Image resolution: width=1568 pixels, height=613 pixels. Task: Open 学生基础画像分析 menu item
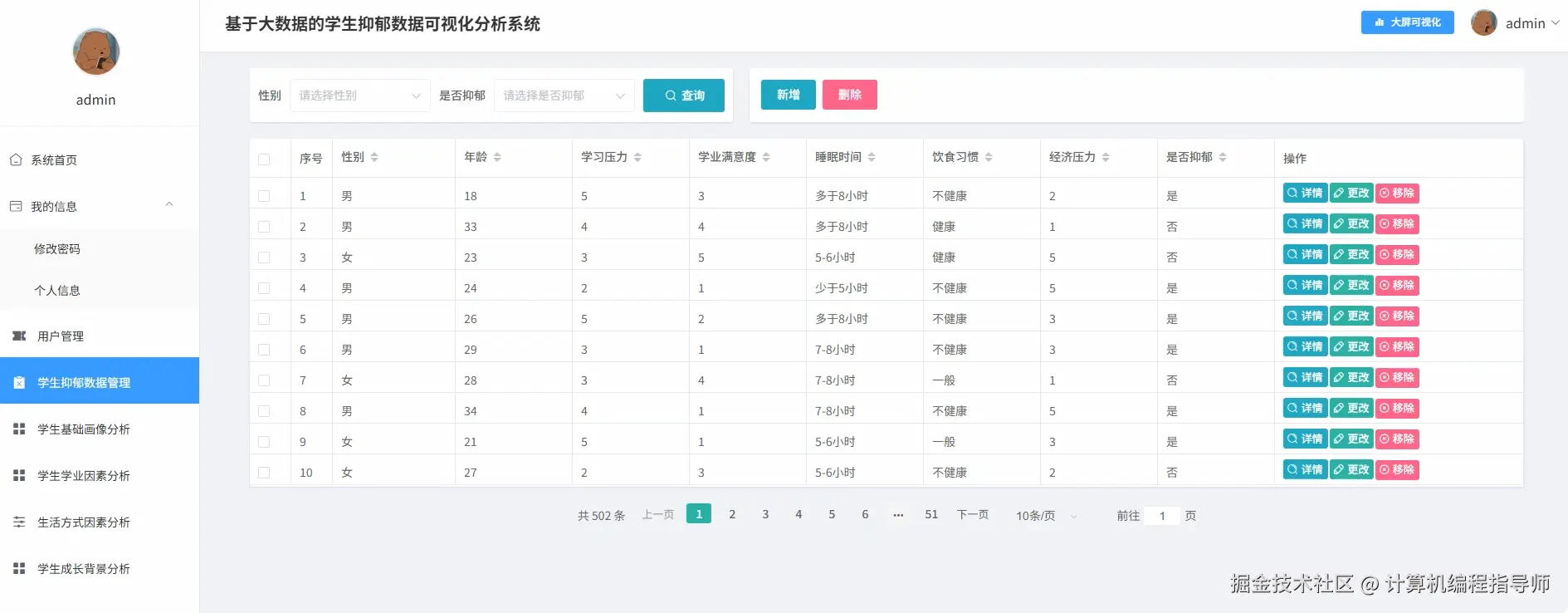[100, 429]
